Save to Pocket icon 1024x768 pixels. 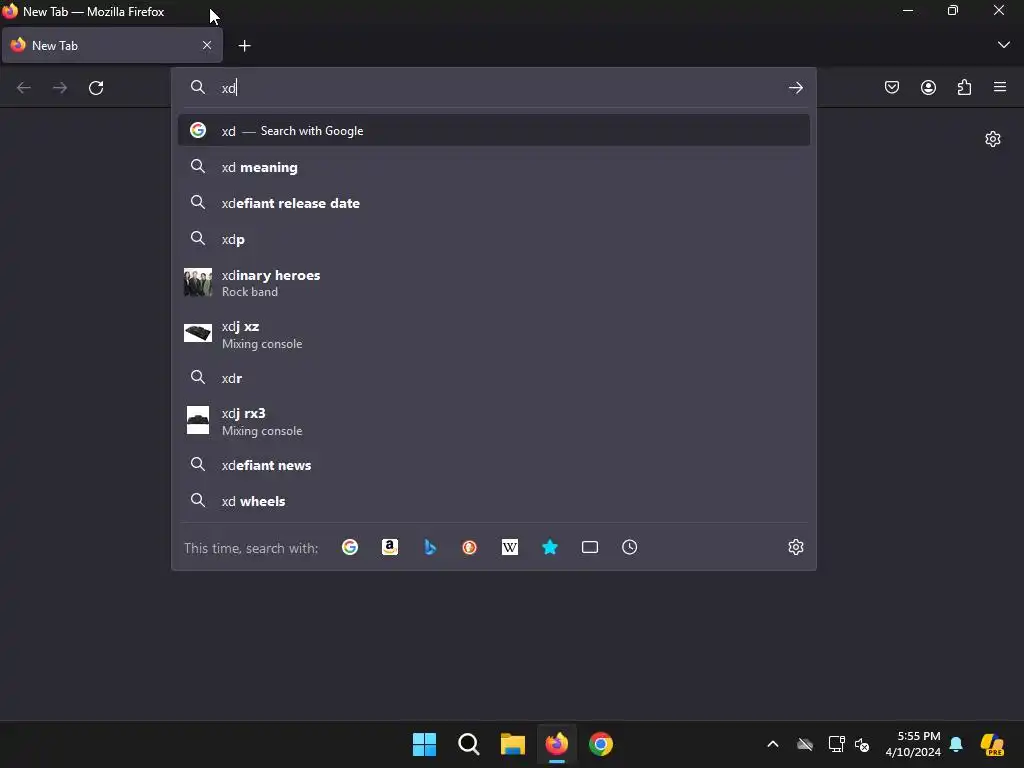(x=891, y=88)
